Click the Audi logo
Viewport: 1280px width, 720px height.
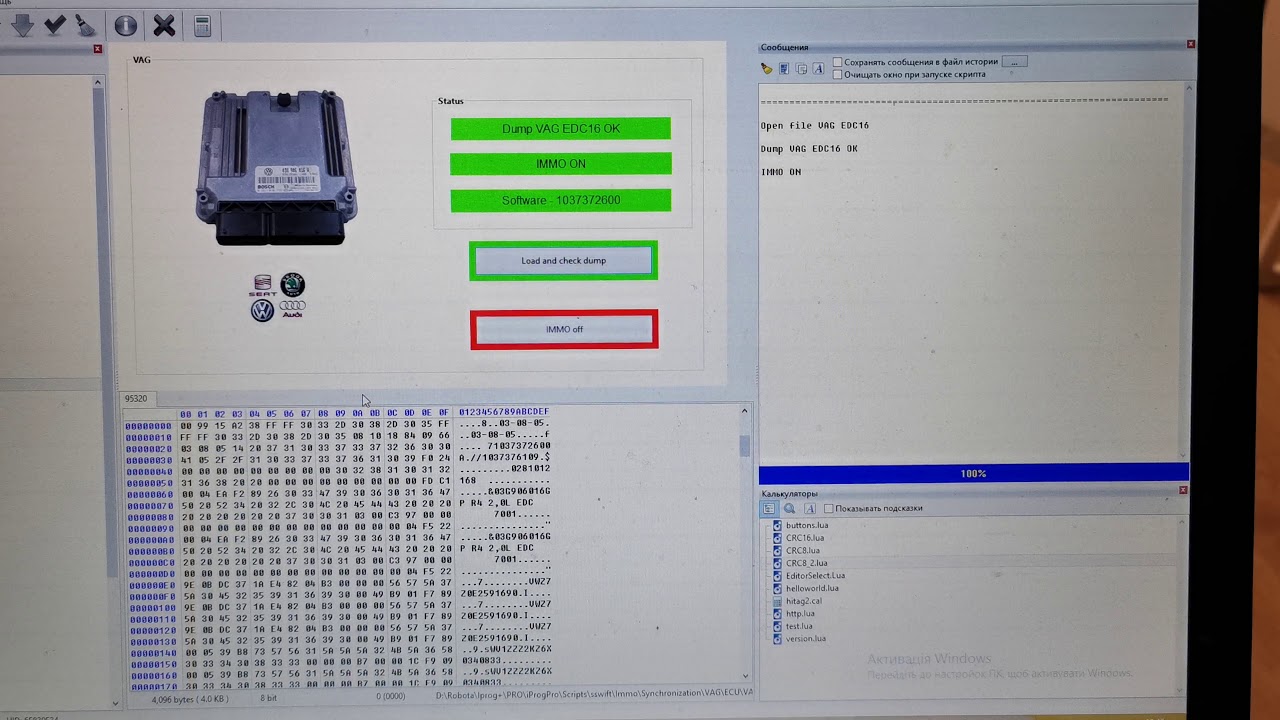(292, 308)
